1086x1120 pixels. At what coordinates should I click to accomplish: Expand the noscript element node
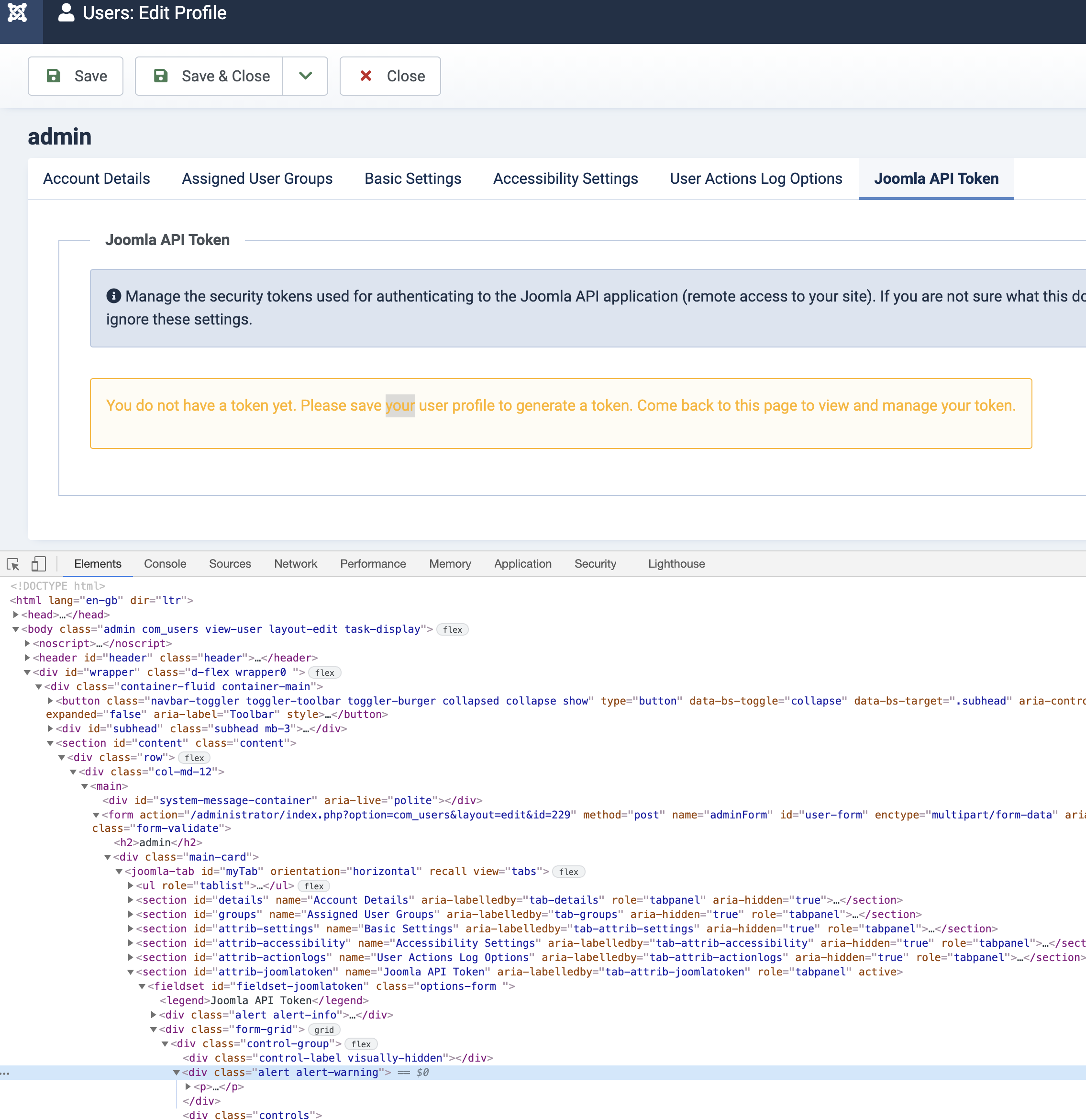tap(27, 643)
